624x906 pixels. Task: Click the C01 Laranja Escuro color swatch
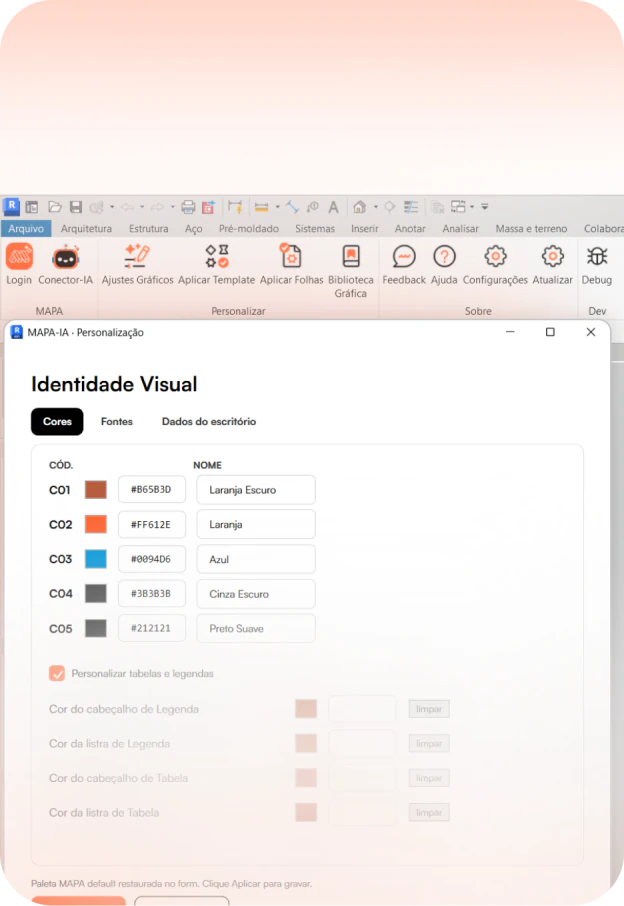(96, 489)
